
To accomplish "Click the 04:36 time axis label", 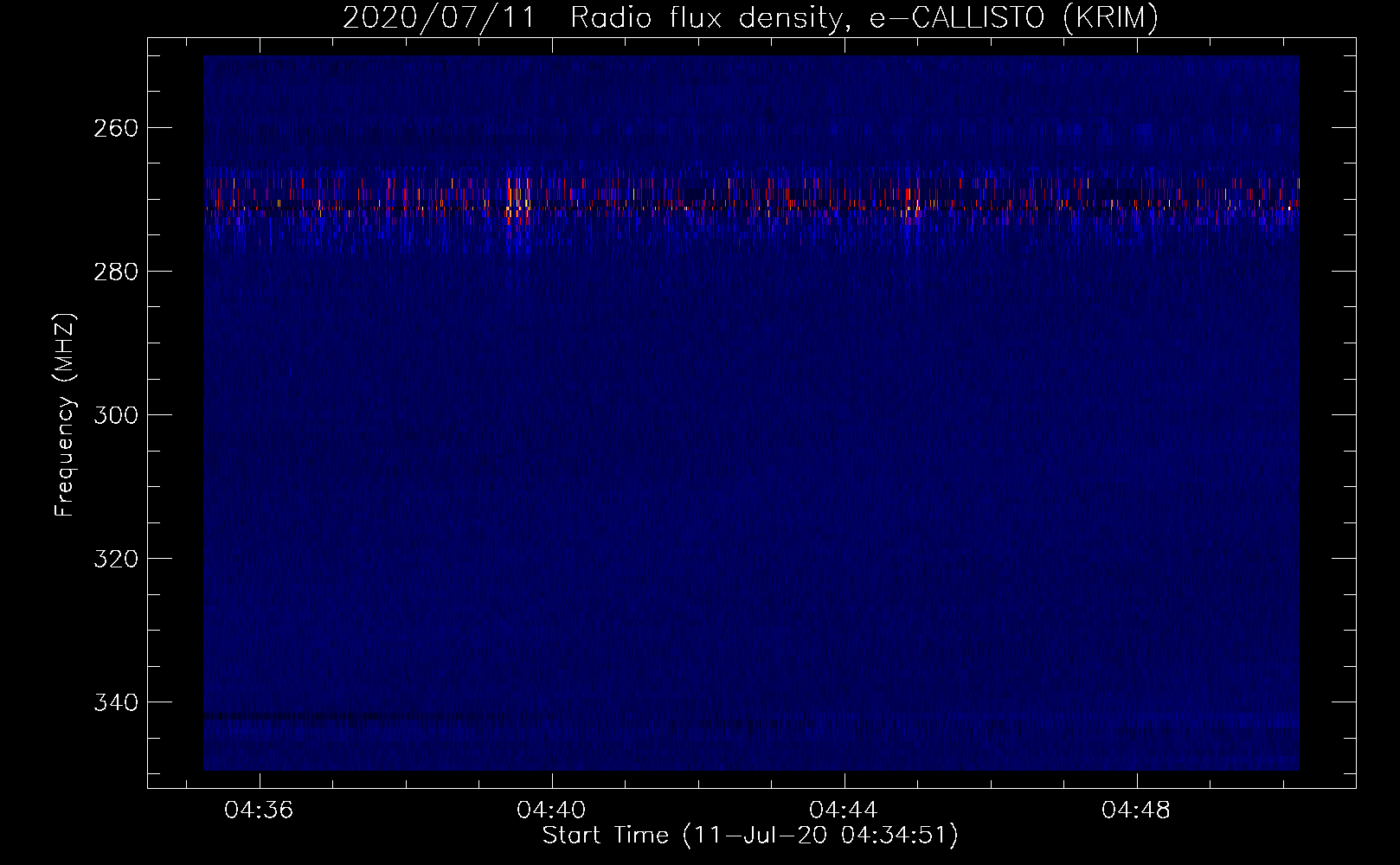I will pos(259,811).
